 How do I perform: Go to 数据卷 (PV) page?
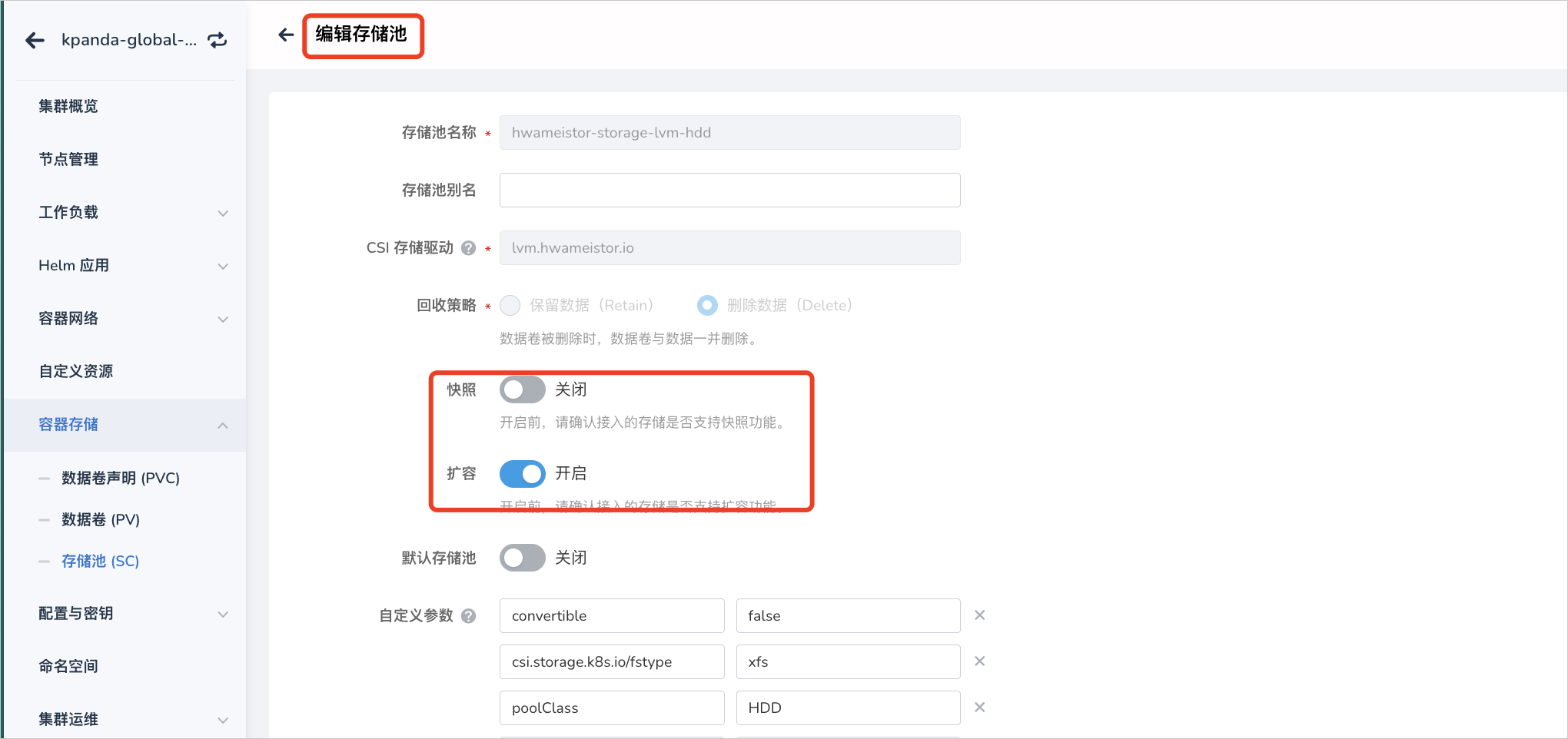101,519
